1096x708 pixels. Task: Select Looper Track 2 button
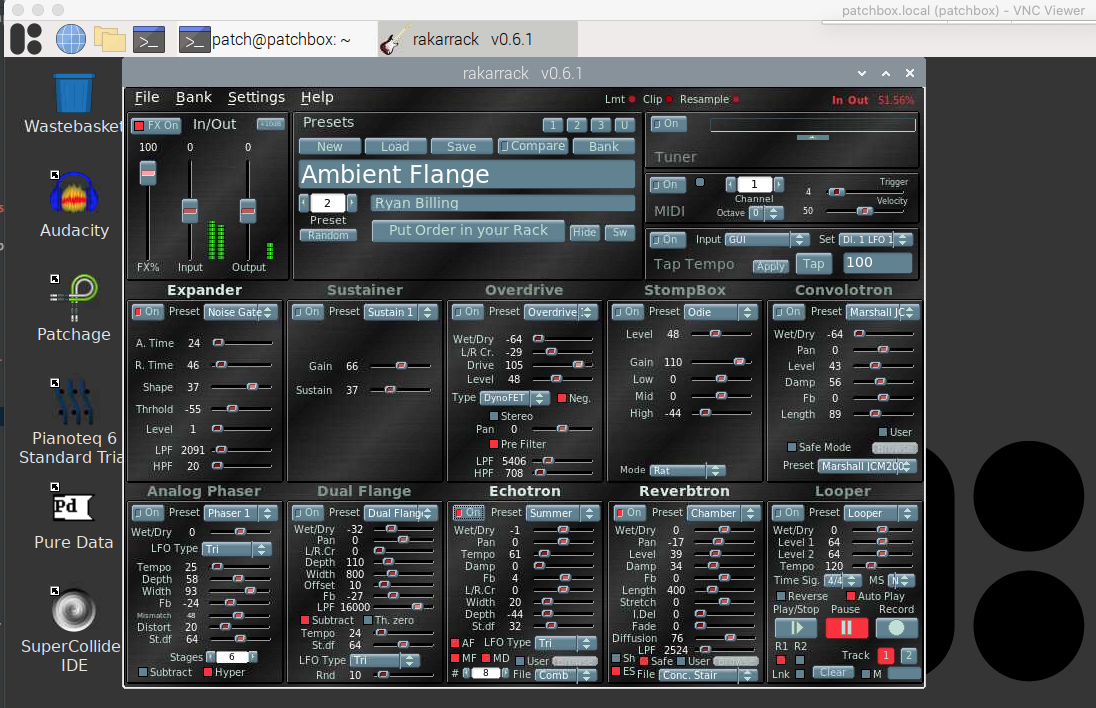(x=908, y=655)
